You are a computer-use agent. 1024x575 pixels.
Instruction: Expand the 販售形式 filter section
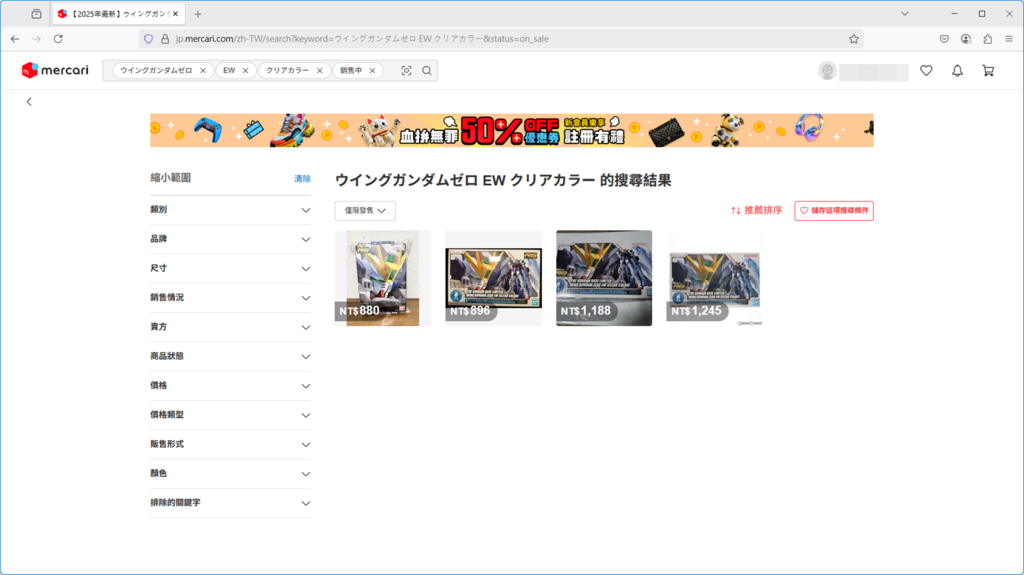tap(231, 444)
